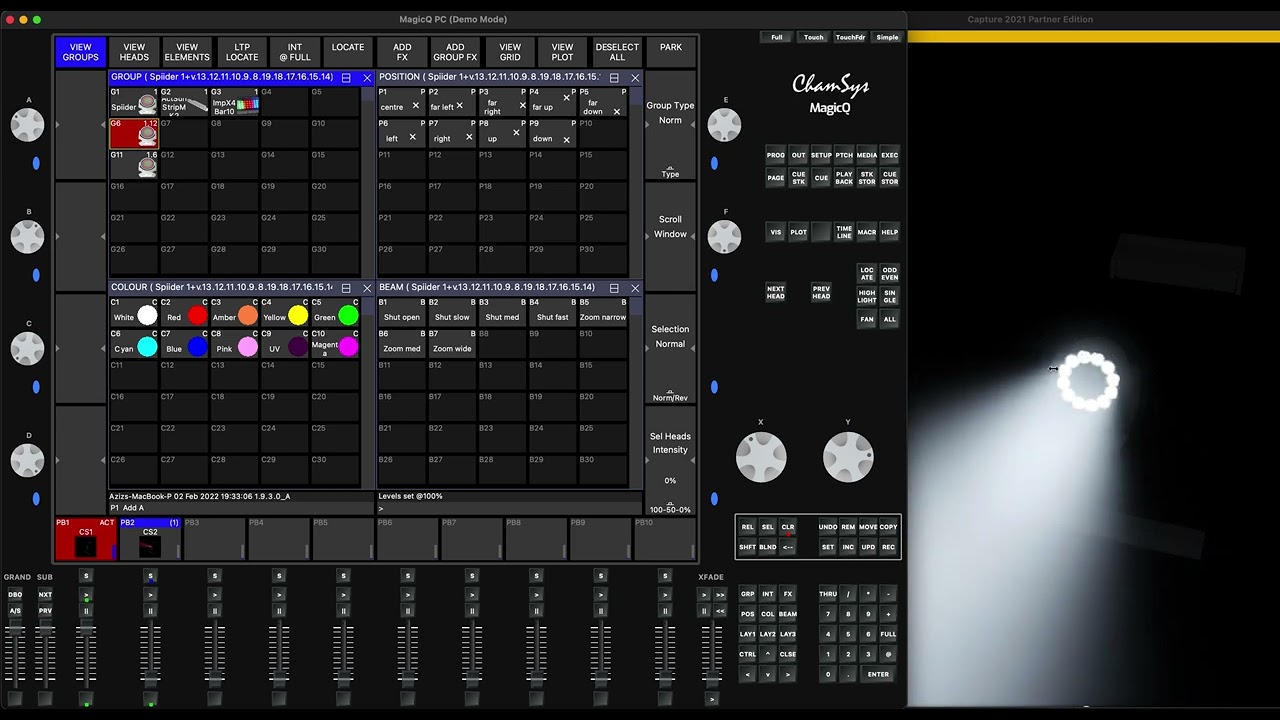The image size is (1280, 720).
Task: Open the VIEW GRID tab
Action: click(x=510, y=52)
